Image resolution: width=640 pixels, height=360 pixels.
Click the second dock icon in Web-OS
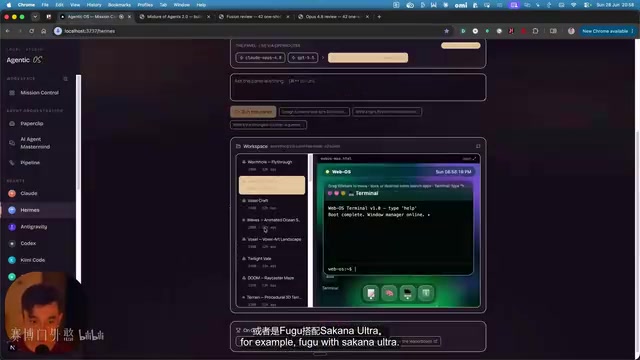tap(389, 293)
